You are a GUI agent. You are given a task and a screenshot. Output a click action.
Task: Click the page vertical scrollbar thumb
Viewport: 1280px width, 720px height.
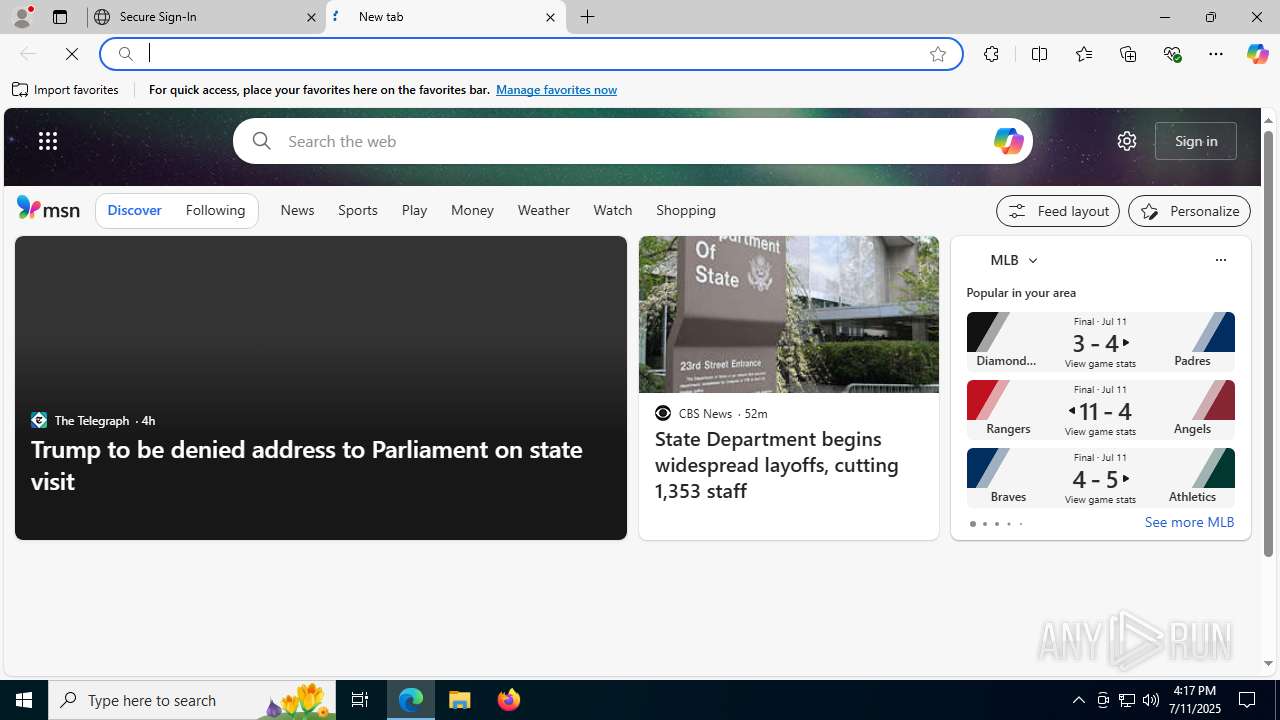pyautogui.click(x=1268, y=342)
